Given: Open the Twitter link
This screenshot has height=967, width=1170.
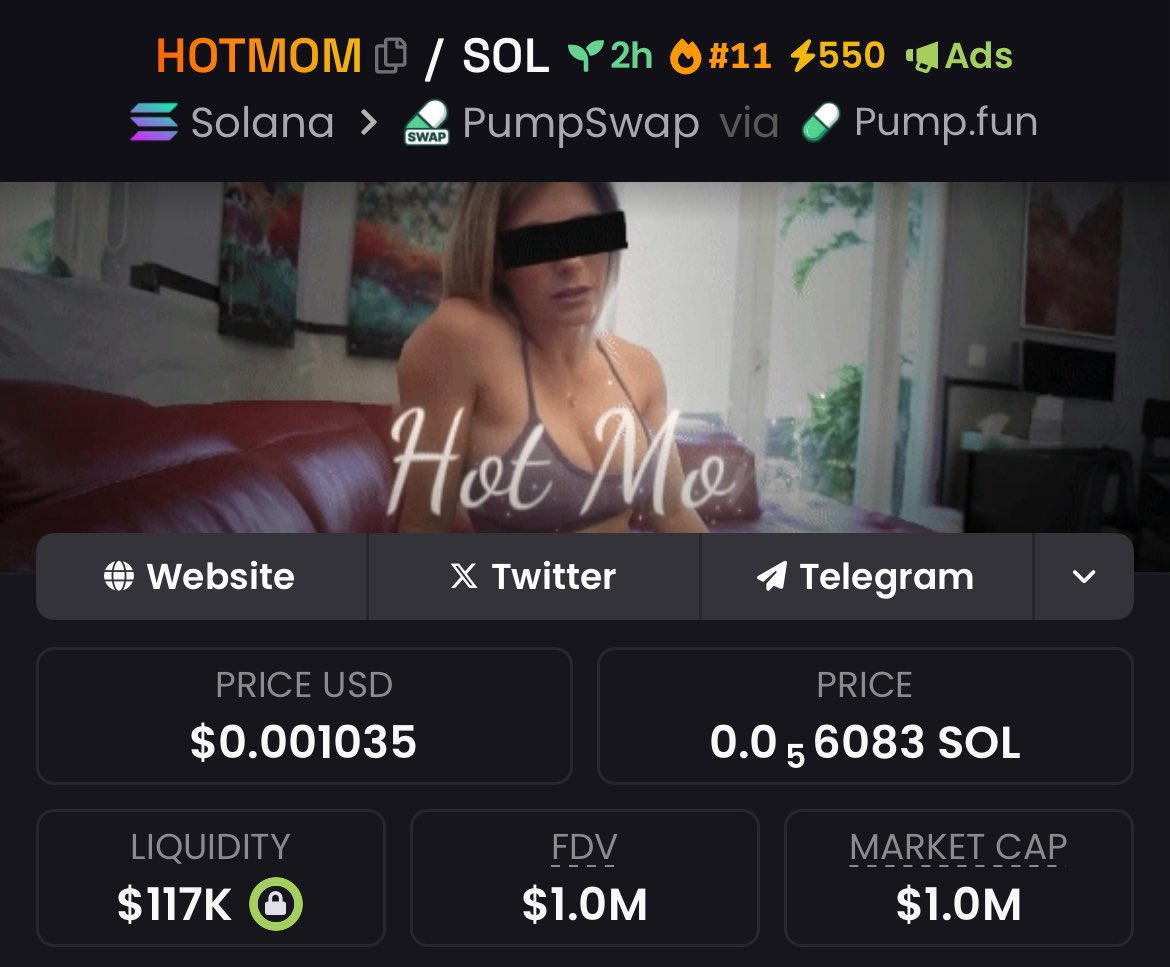Looking at the screenshot, I should coord(534,576).
